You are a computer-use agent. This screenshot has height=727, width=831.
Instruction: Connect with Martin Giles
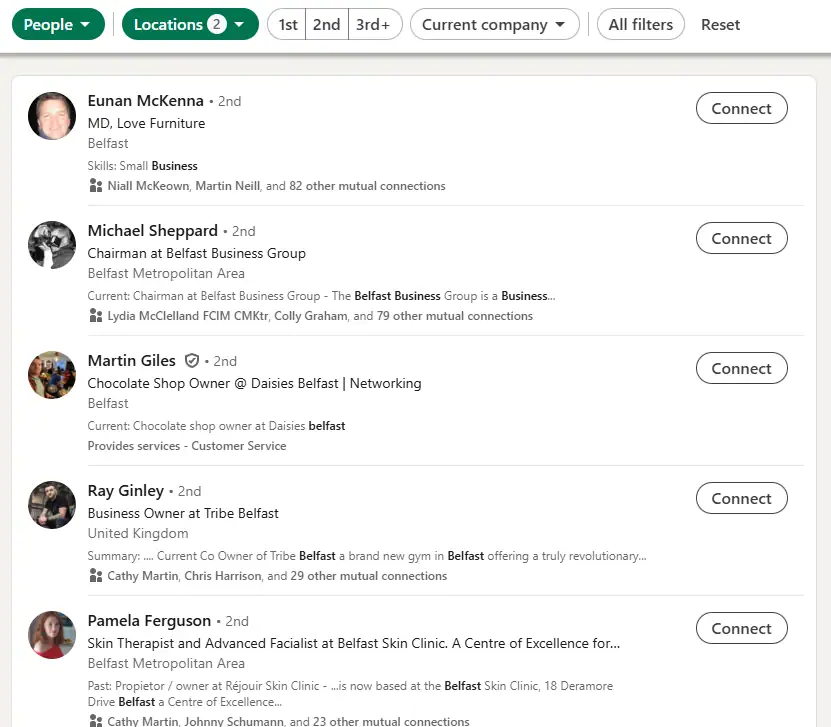(741, 368)
